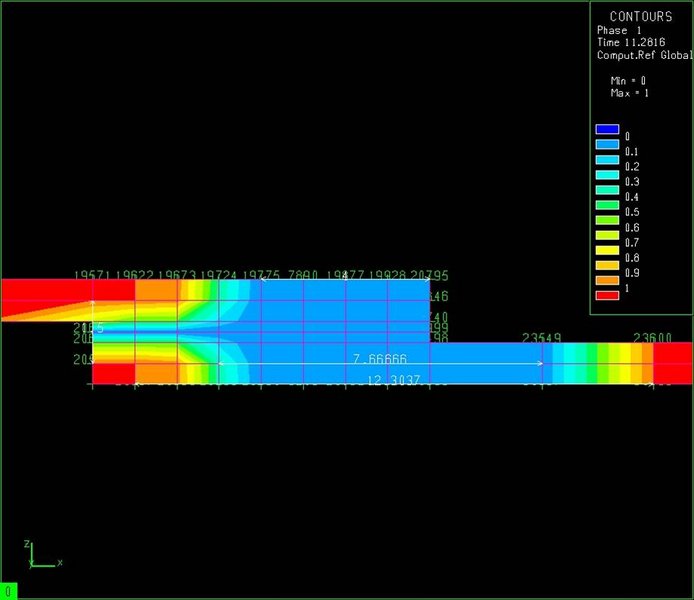Click the 0.3 legend level label
The width and height of the screenshot is (694, 600).
pyautogui.click(x=632, y=182)
